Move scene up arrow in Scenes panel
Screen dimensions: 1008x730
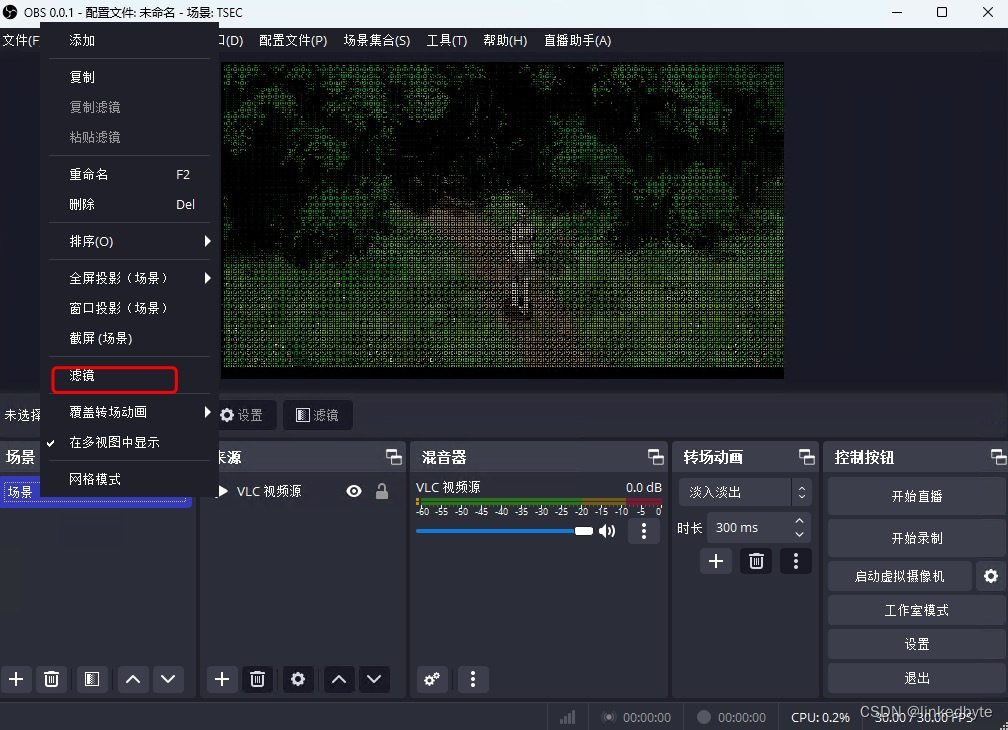pyautogui.click(x=133, y=679)
